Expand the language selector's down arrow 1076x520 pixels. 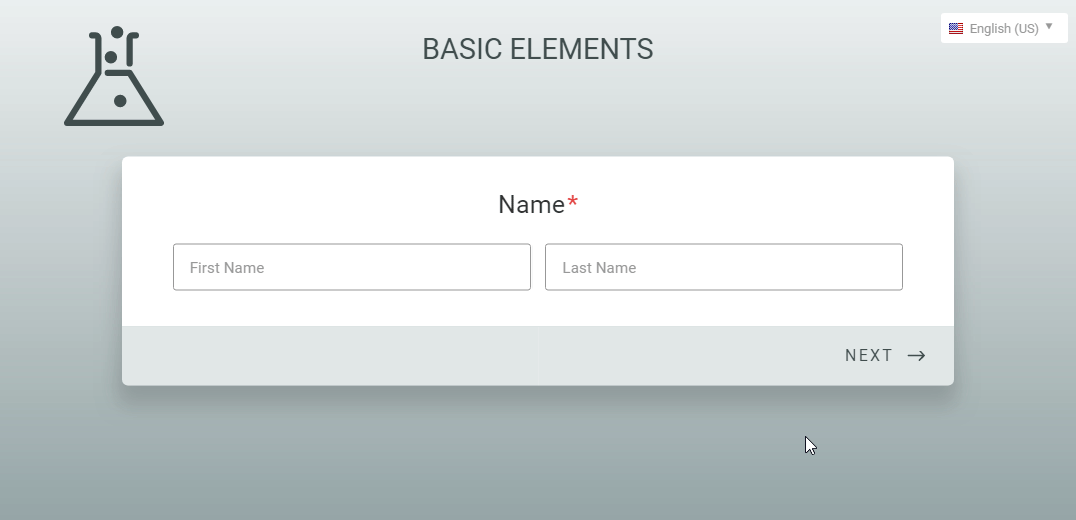coord(1049,27)
